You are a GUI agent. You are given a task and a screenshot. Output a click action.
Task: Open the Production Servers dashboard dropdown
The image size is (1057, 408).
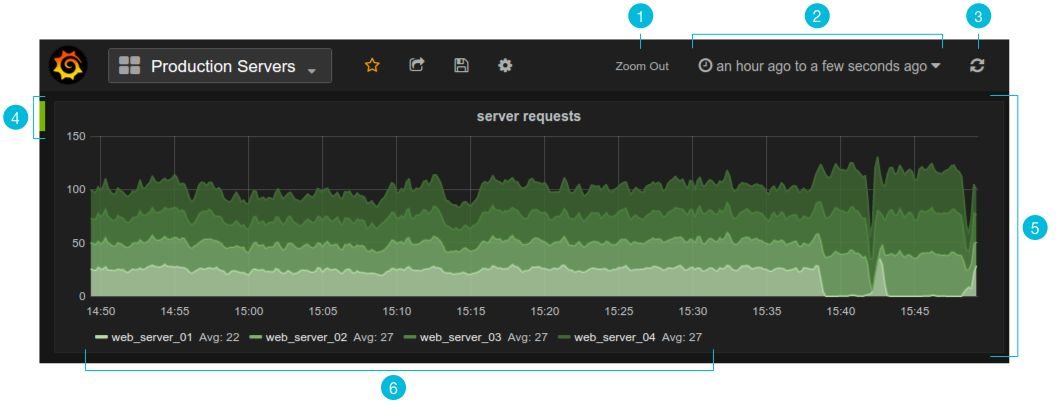pyautogui.click(x=220, y=65)
